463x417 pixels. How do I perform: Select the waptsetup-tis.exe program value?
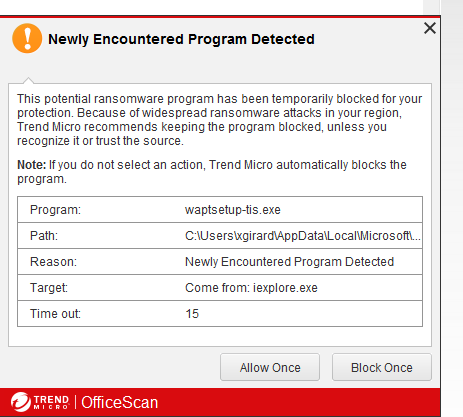click(x=233, y=210)
